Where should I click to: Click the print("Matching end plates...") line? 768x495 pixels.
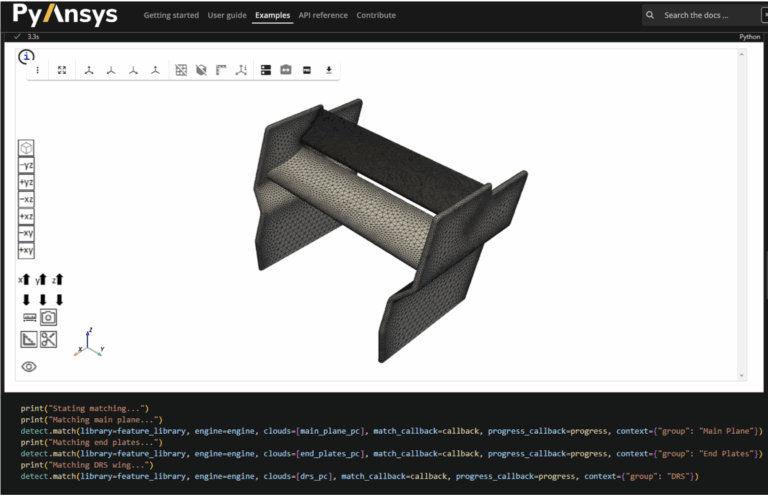pos(92,442)
